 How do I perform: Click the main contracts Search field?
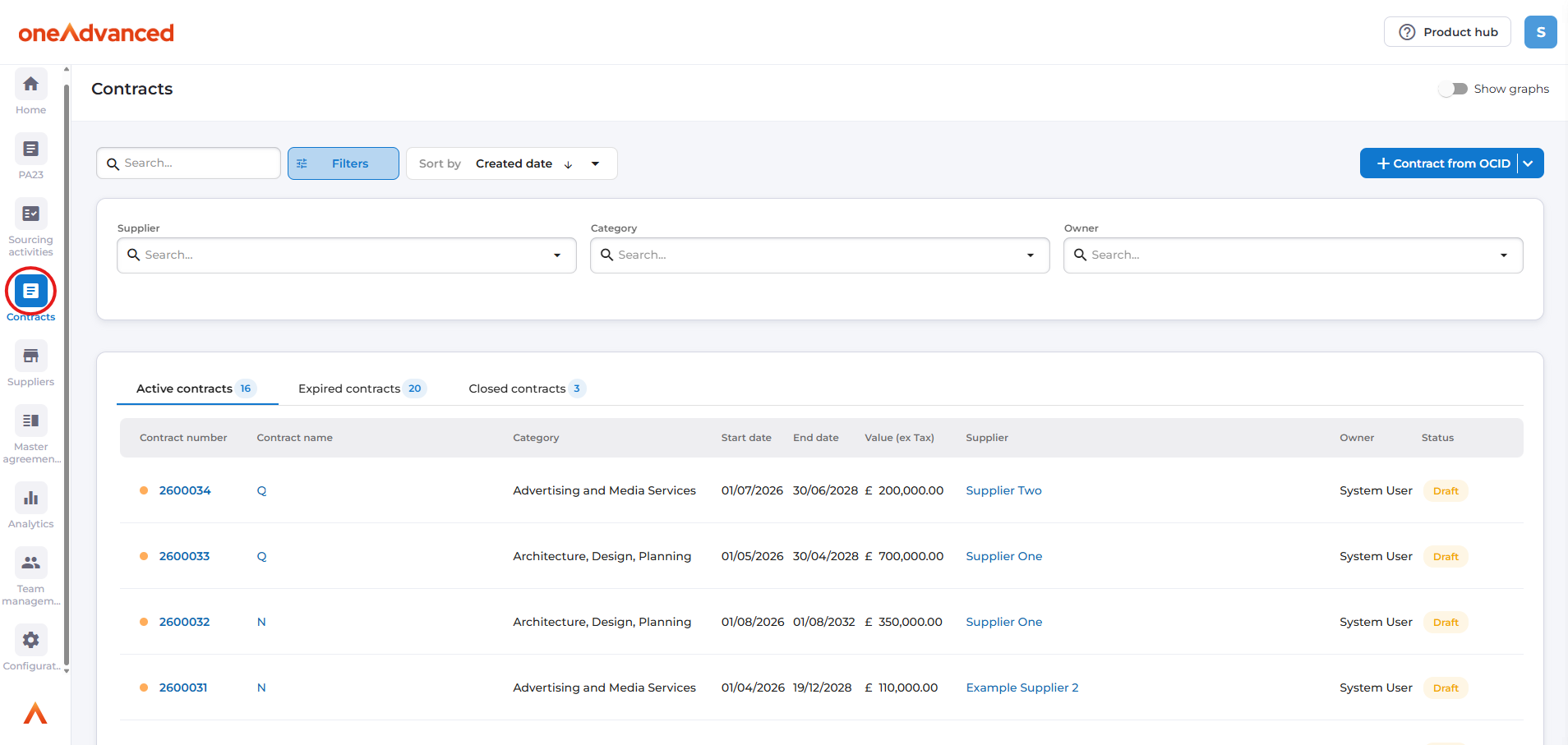click(197, 163)
